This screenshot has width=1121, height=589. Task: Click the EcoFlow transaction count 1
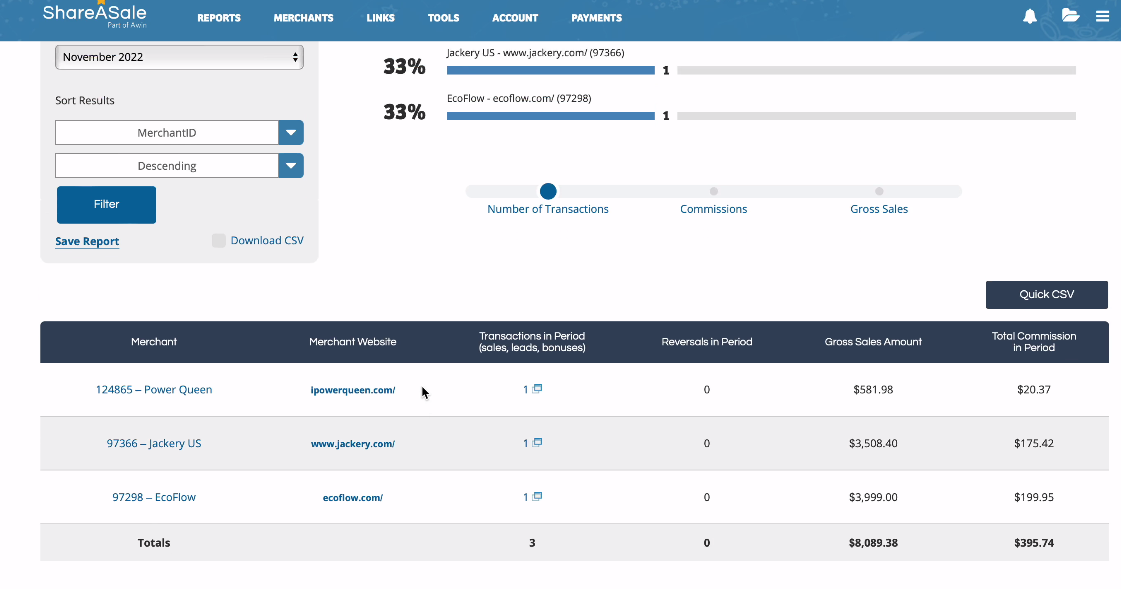click(x=525, y=497)
